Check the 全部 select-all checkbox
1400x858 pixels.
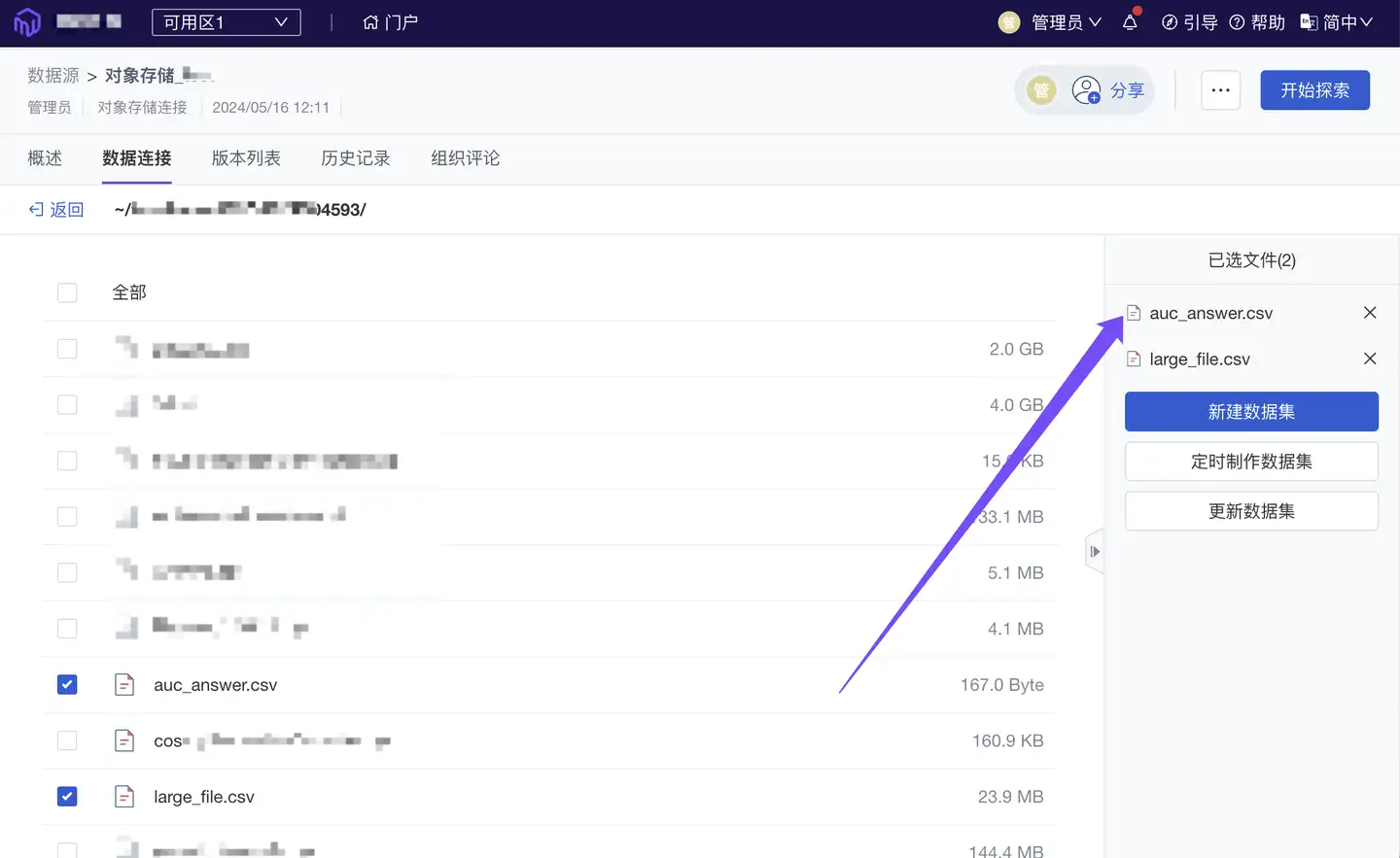point(67,292)
